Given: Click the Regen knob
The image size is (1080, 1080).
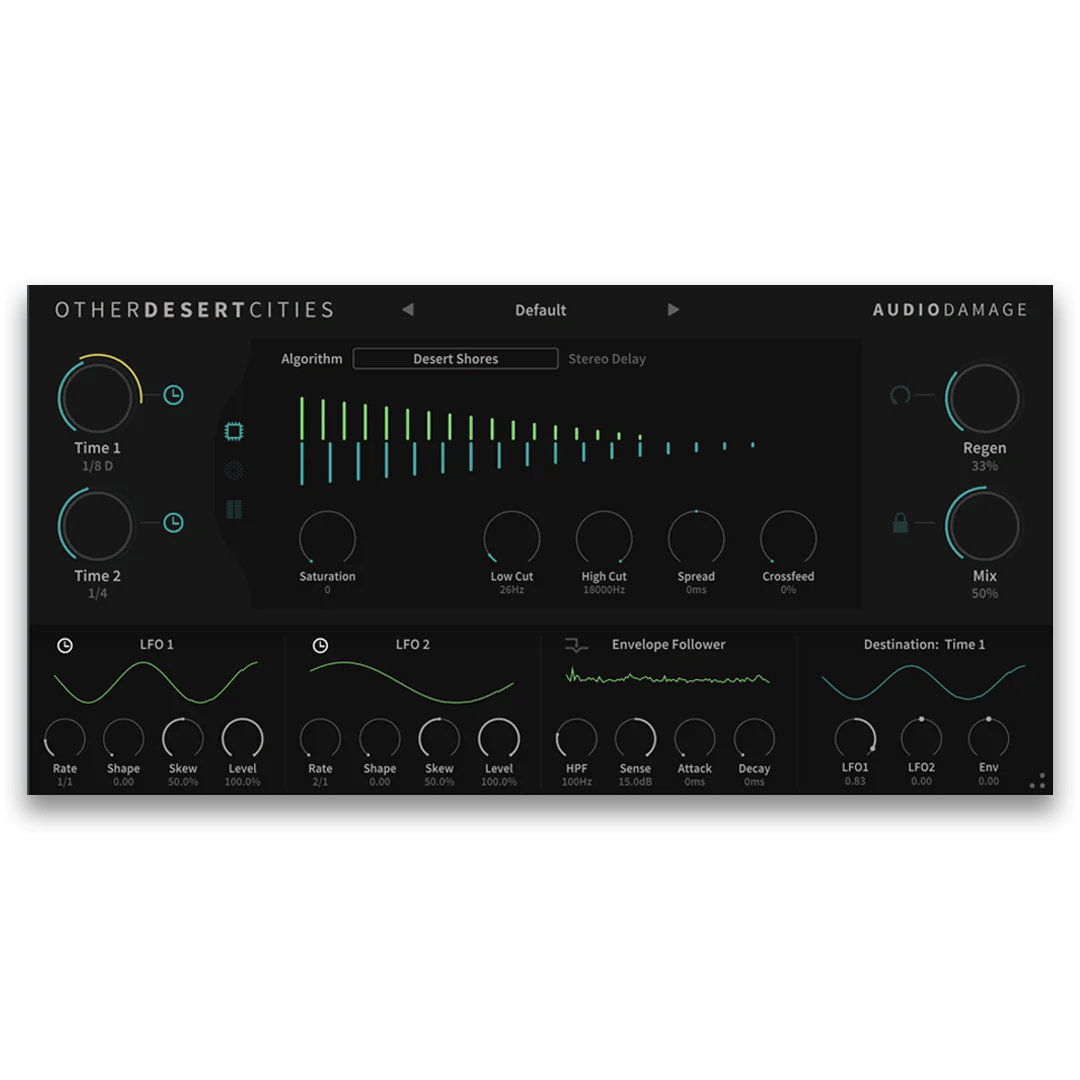Looking at the screenshot, I should (984, 397).
